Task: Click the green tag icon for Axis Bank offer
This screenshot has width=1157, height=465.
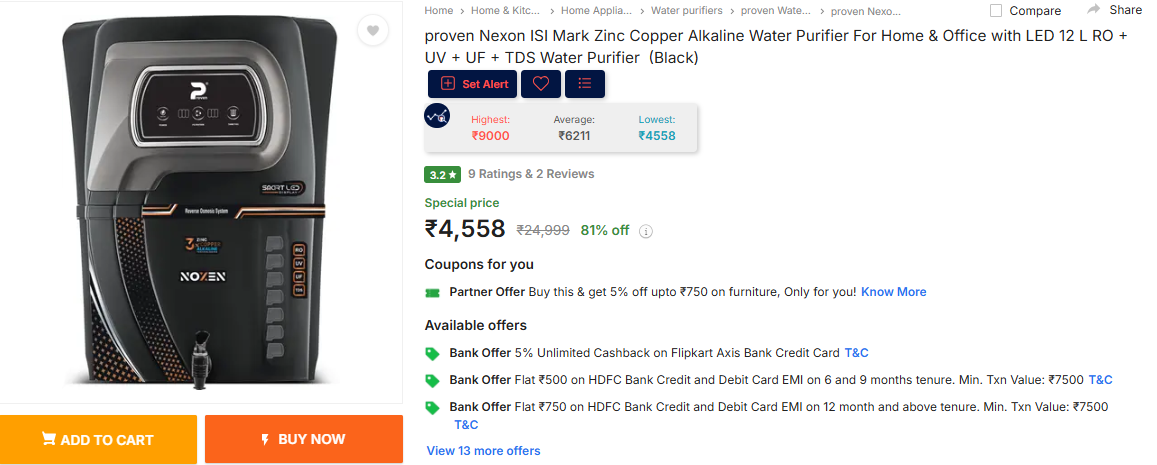Action: pyautogui.click(x=432, y=354)
